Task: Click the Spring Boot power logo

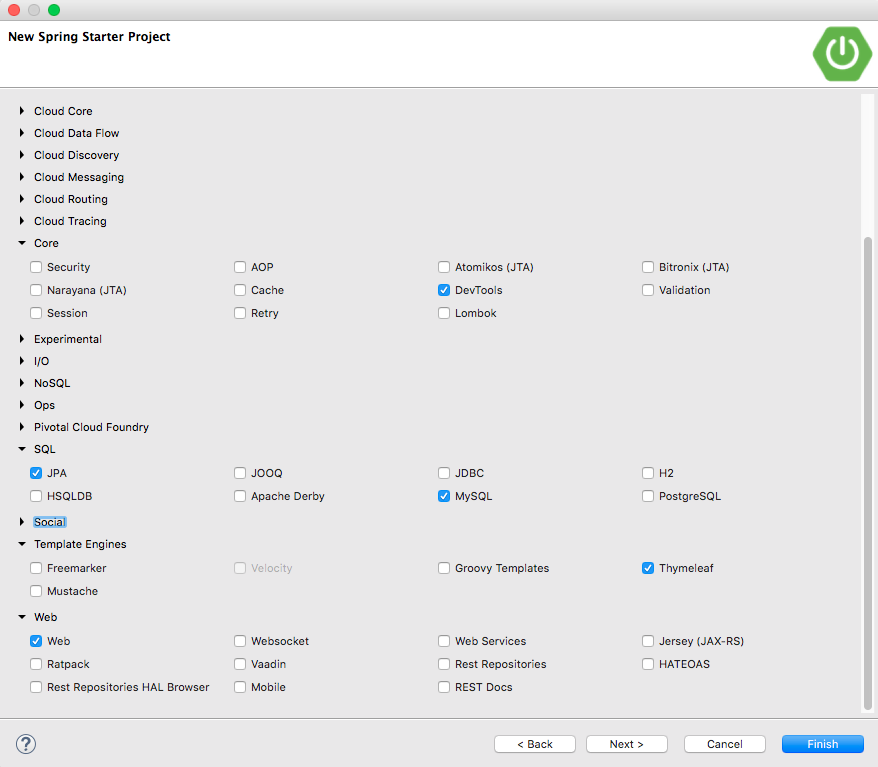Action: [x=842, y=54]
